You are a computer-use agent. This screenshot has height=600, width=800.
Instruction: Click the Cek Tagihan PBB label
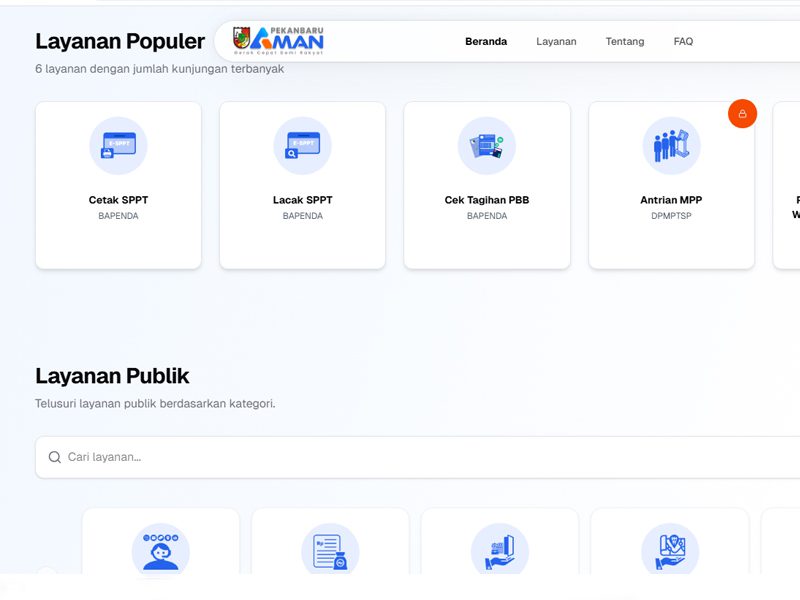487,200
